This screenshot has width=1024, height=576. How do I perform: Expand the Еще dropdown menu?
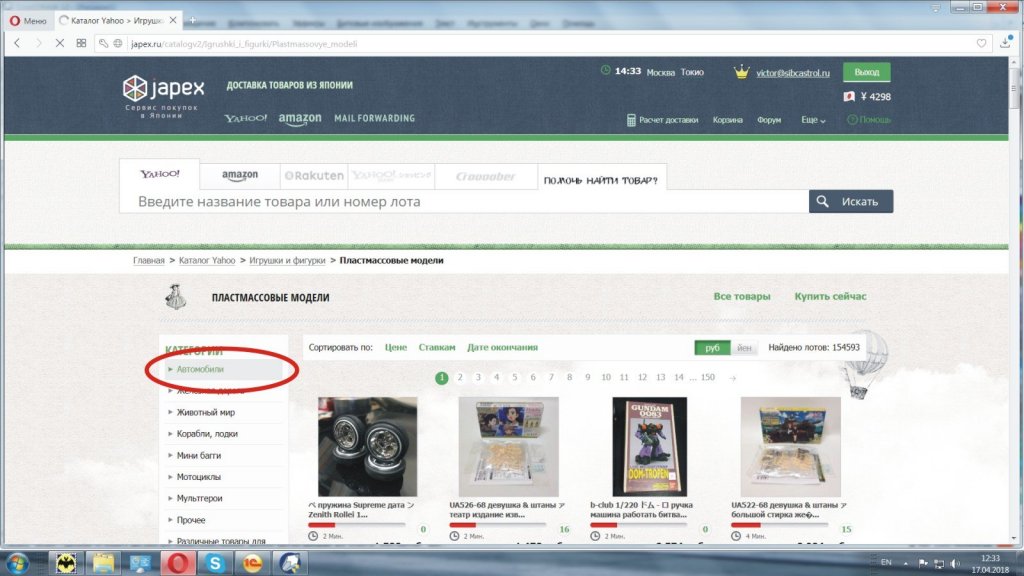[813, 120]
